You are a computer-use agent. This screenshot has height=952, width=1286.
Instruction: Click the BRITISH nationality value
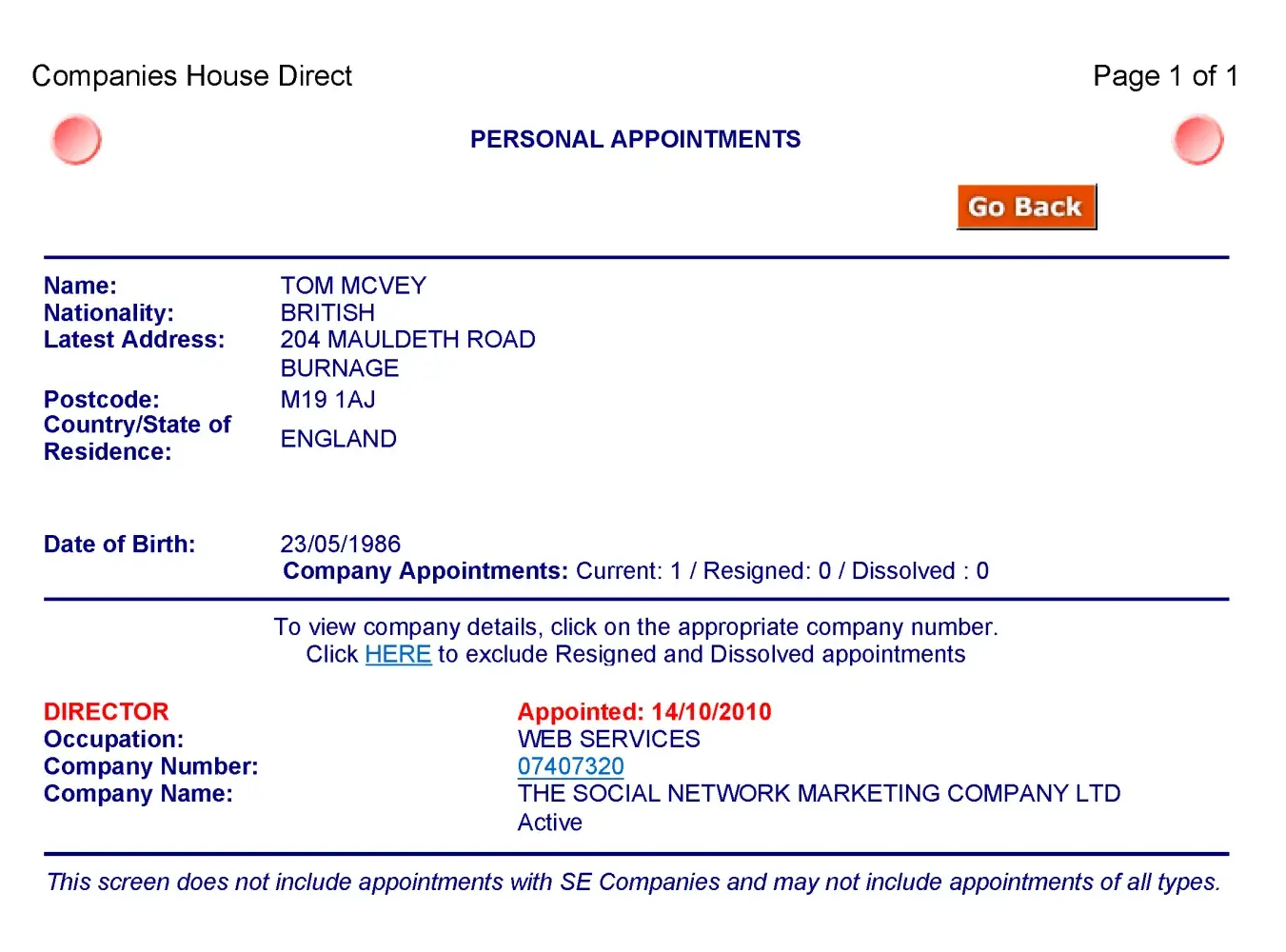tap(327, 313)
